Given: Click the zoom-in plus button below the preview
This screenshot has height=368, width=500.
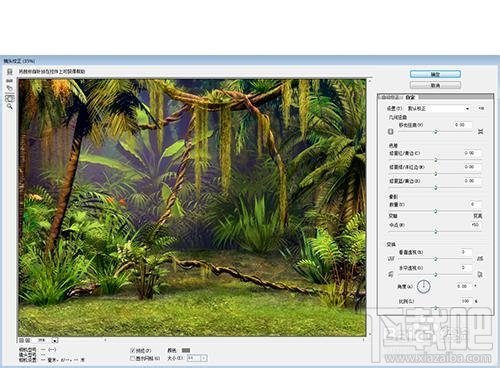Looking at the screenshot, I should (x=28, y=340).
